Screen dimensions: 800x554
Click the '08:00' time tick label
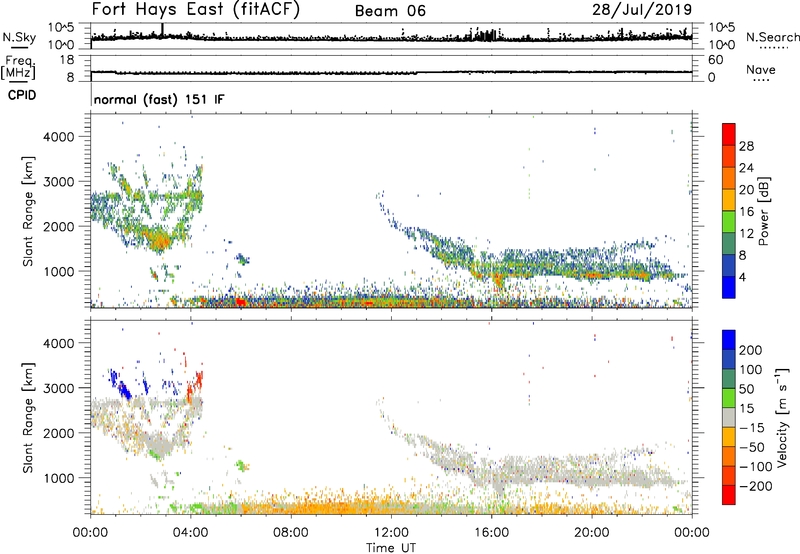click(291, 533)
